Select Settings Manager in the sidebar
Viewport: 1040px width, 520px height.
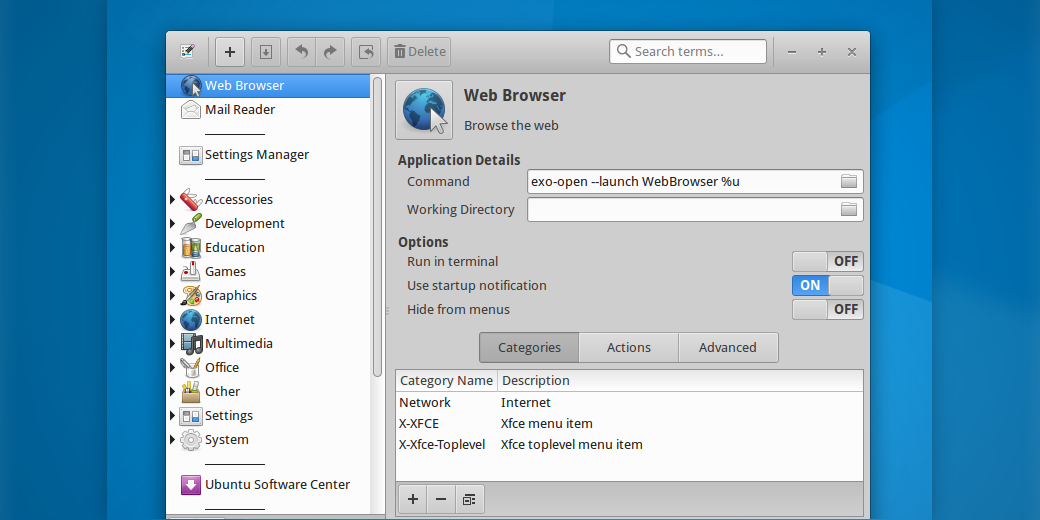pyautogui.click(x=268, y=155)
